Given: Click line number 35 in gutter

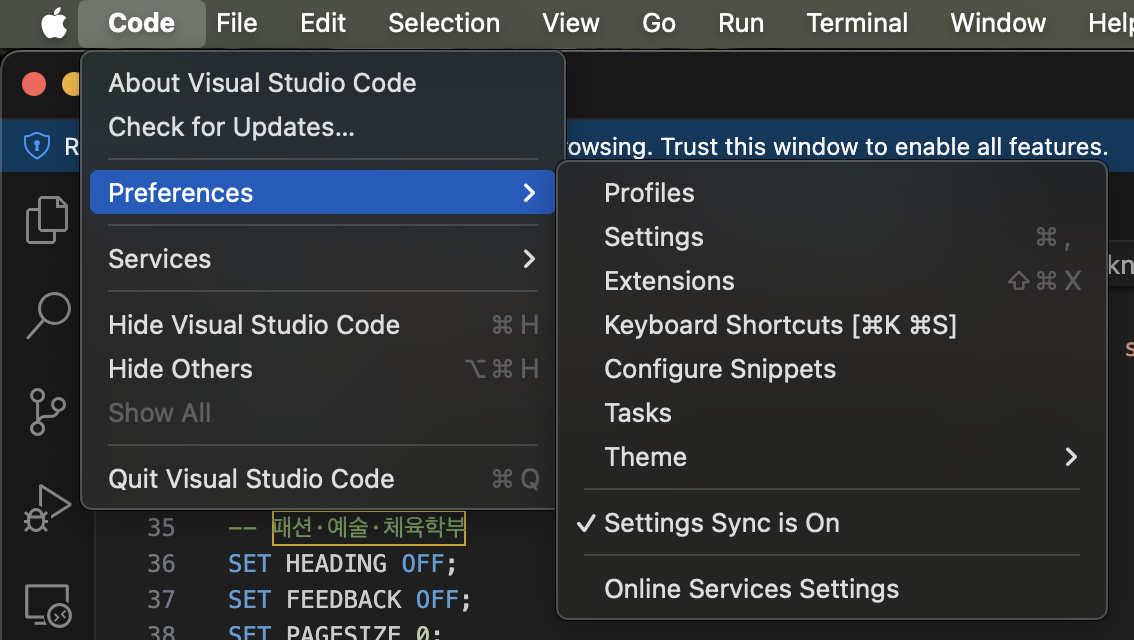Looking at the screenshot, I should (x=161, y=527).
